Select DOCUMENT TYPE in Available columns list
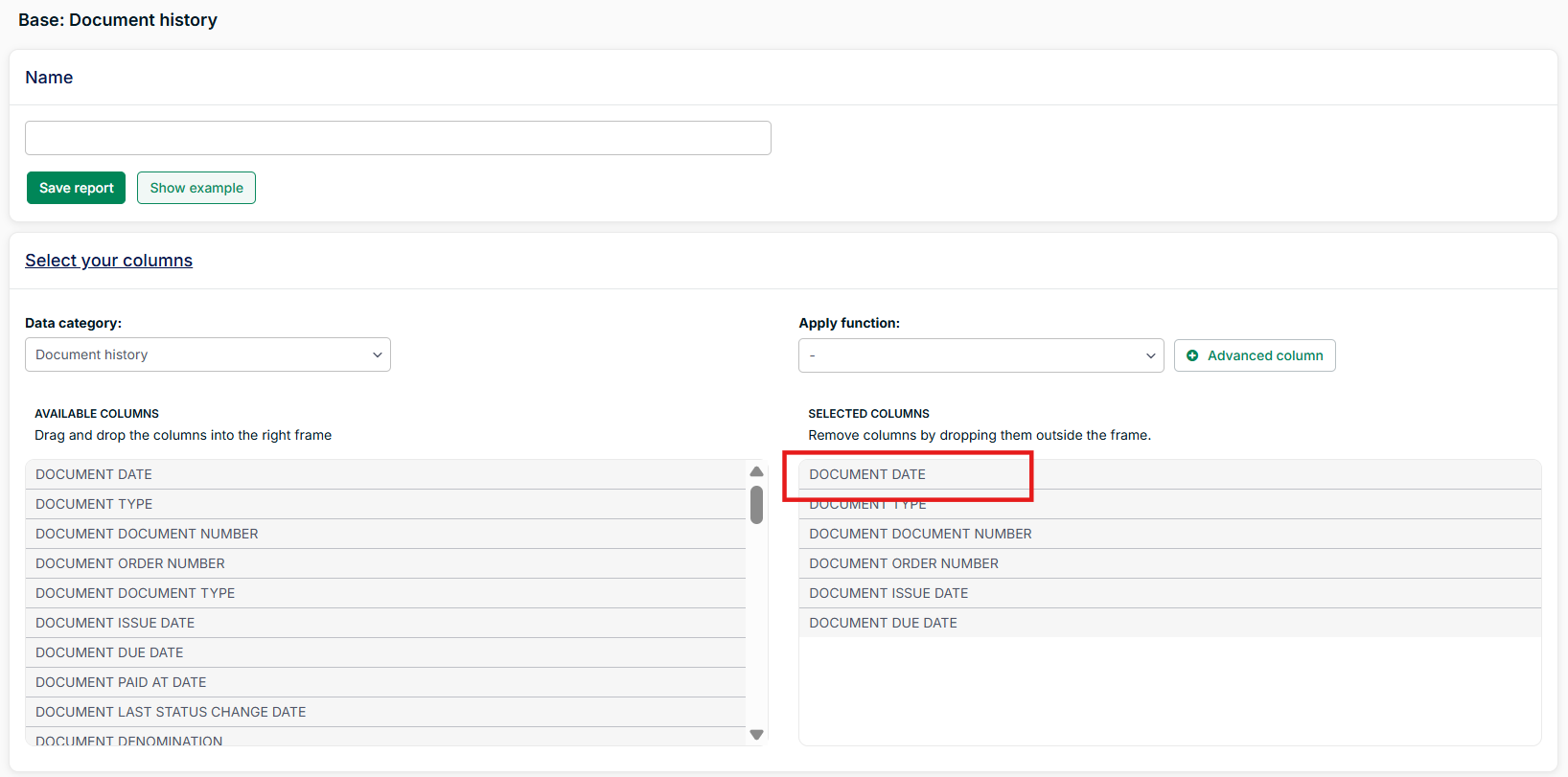1568x777 pixels. (94, 504)
